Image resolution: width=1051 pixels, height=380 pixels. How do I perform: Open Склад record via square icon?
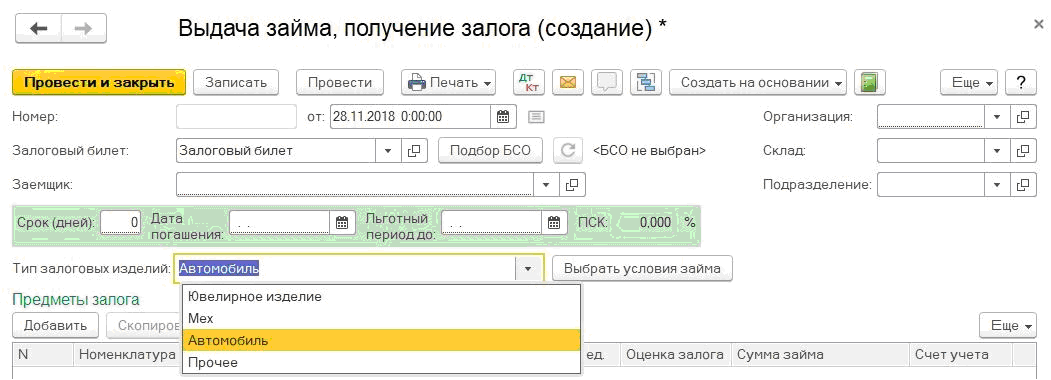tap(1022, 151)
